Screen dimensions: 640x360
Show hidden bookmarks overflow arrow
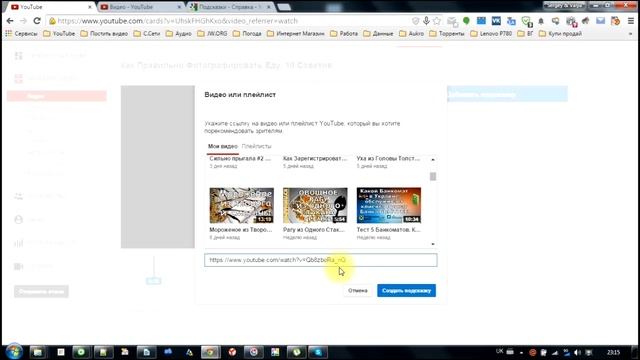click(x=630, y=34)
